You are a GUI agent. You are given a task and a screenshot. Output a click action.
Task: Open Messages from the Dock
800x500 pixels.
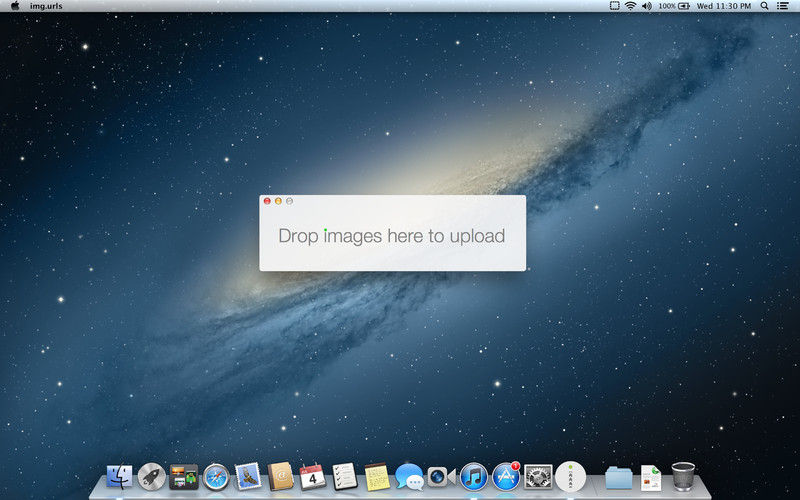[409, 477]
